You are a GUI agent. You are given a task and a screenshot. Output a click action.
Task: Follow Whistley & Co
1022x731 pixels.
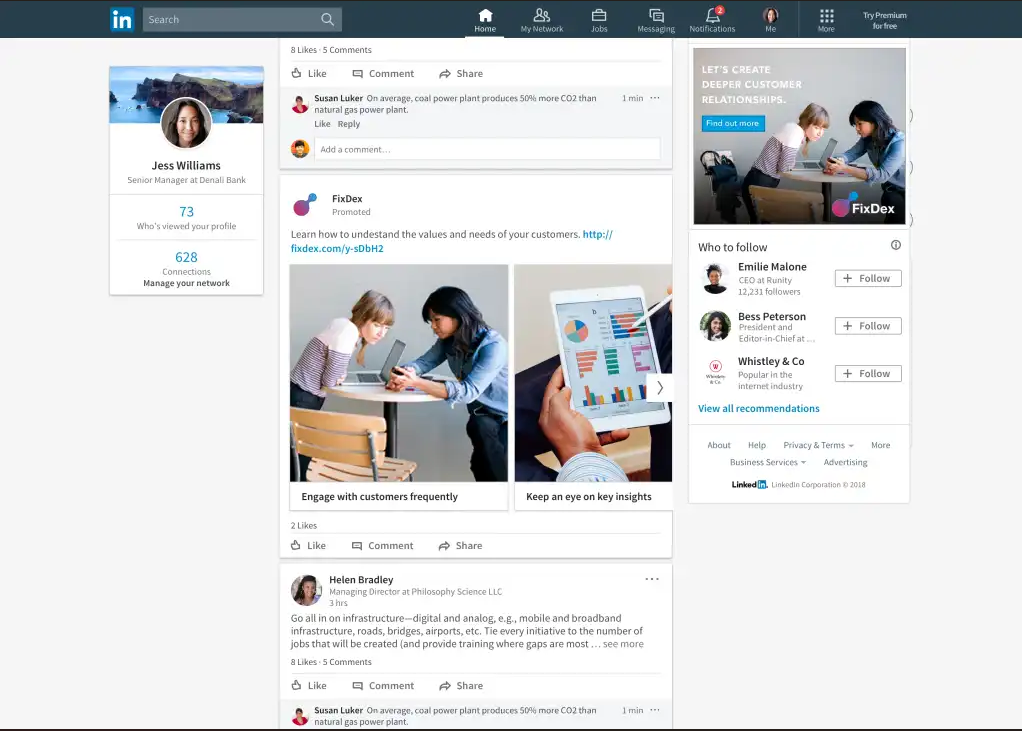868,373
